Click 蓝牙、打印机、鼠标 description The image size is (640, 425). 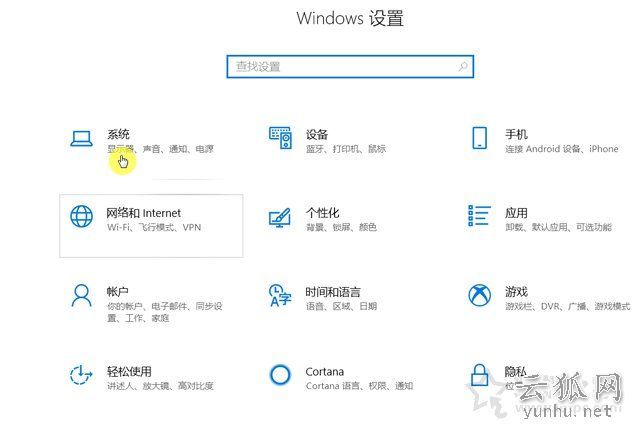click(x=346, y=149)
